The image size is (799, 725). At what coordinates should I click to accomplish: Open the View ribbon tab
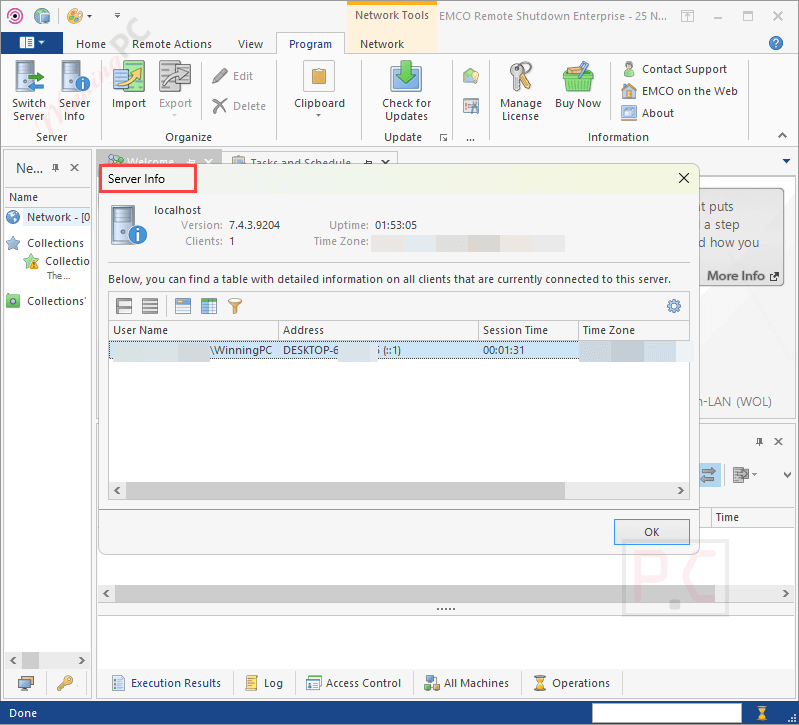coord(250,44)
